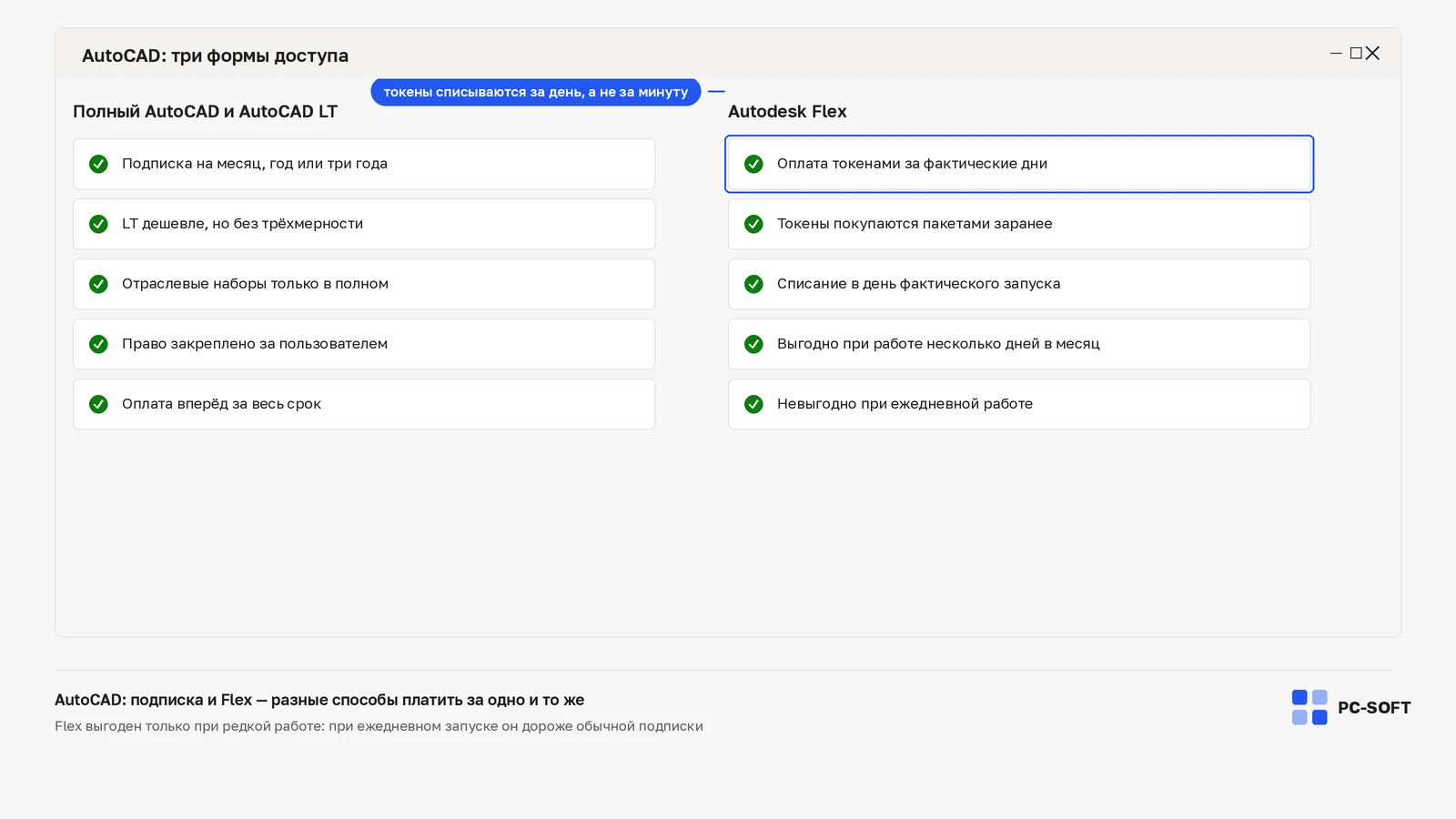This screenshot has height=819, width=1456.
Task: Select the card 'LT дешевле, но без трёхмерности'
Action: [364, 224]
